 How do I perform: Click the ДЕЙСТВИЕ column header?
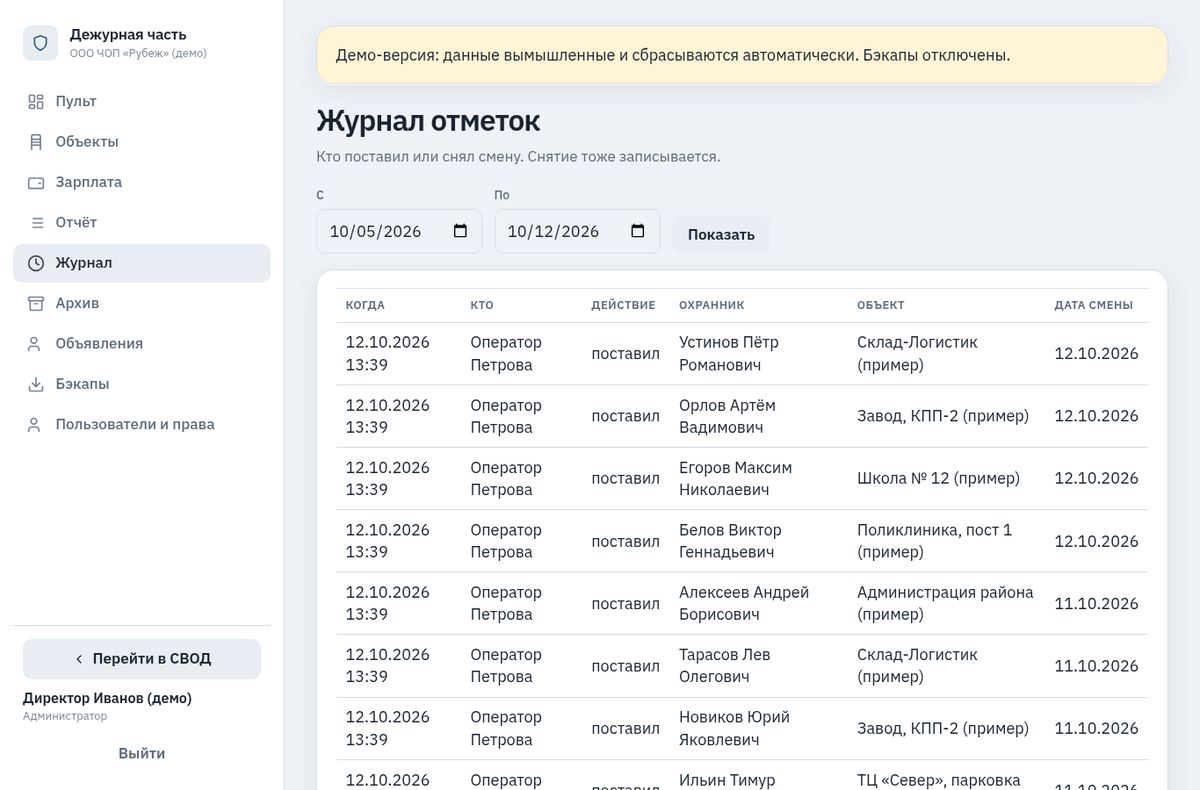click(x=623, y=305)
